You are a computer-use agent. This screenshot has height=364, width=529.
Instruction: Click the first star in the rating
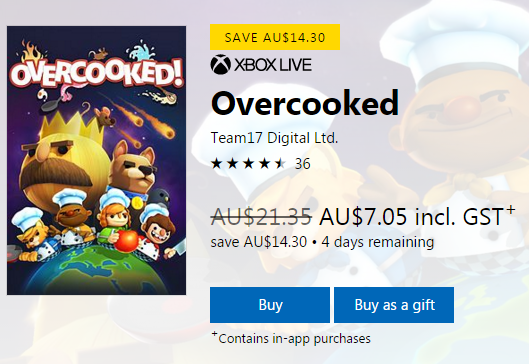tap(216, 164)
